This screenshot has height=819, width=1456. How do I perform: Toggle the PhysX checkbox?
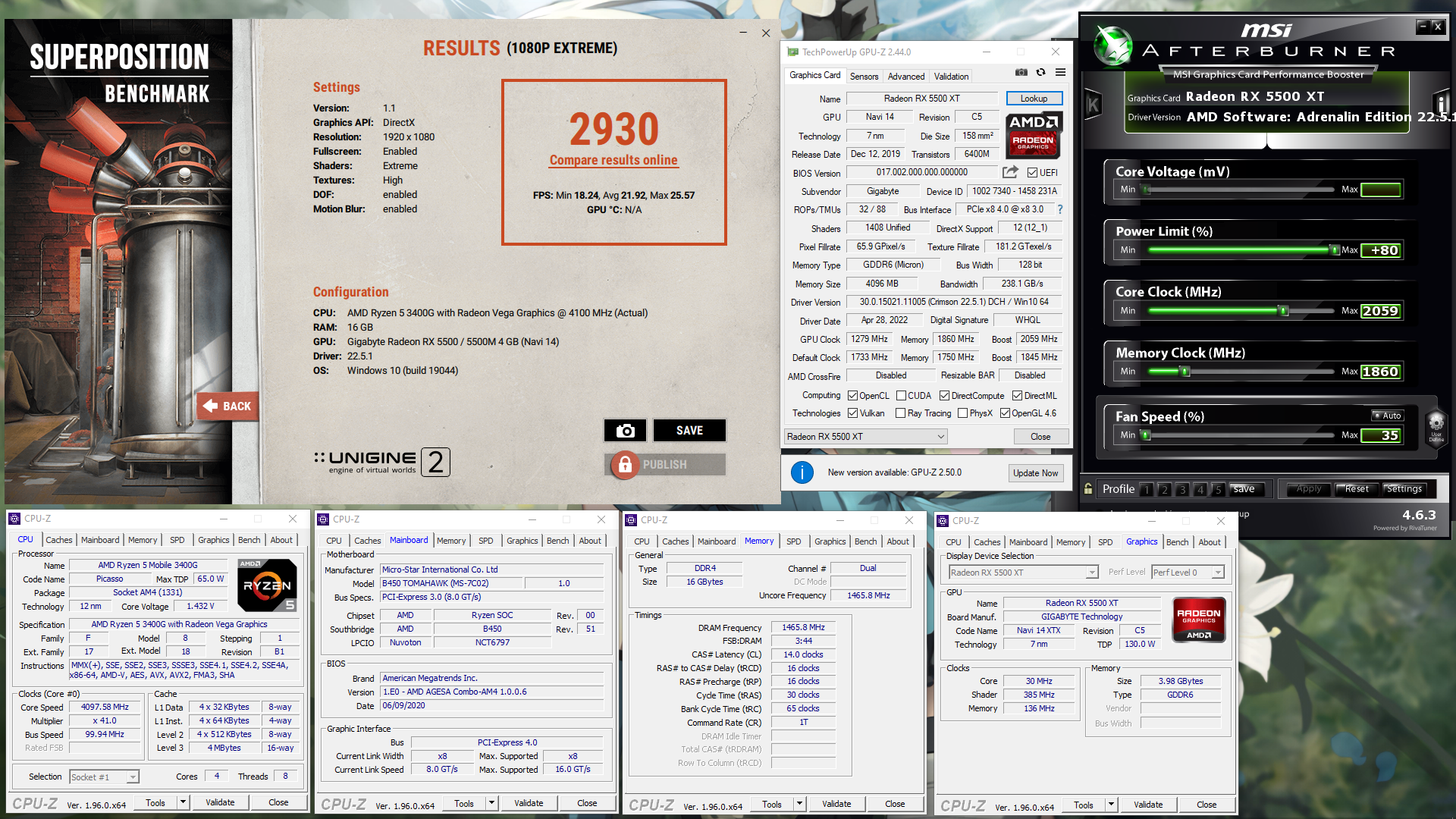click(962, 413)
